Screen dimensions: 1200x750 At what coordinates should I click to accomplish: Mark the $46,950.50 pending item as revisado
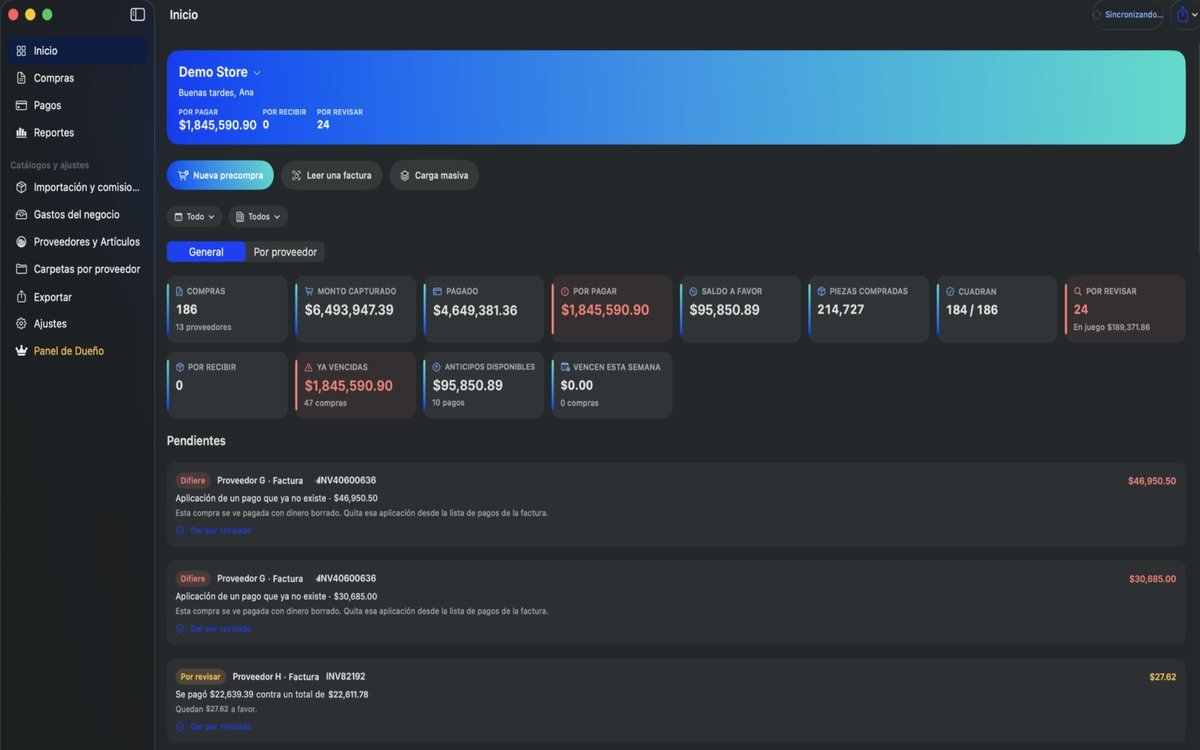point(213,531)
